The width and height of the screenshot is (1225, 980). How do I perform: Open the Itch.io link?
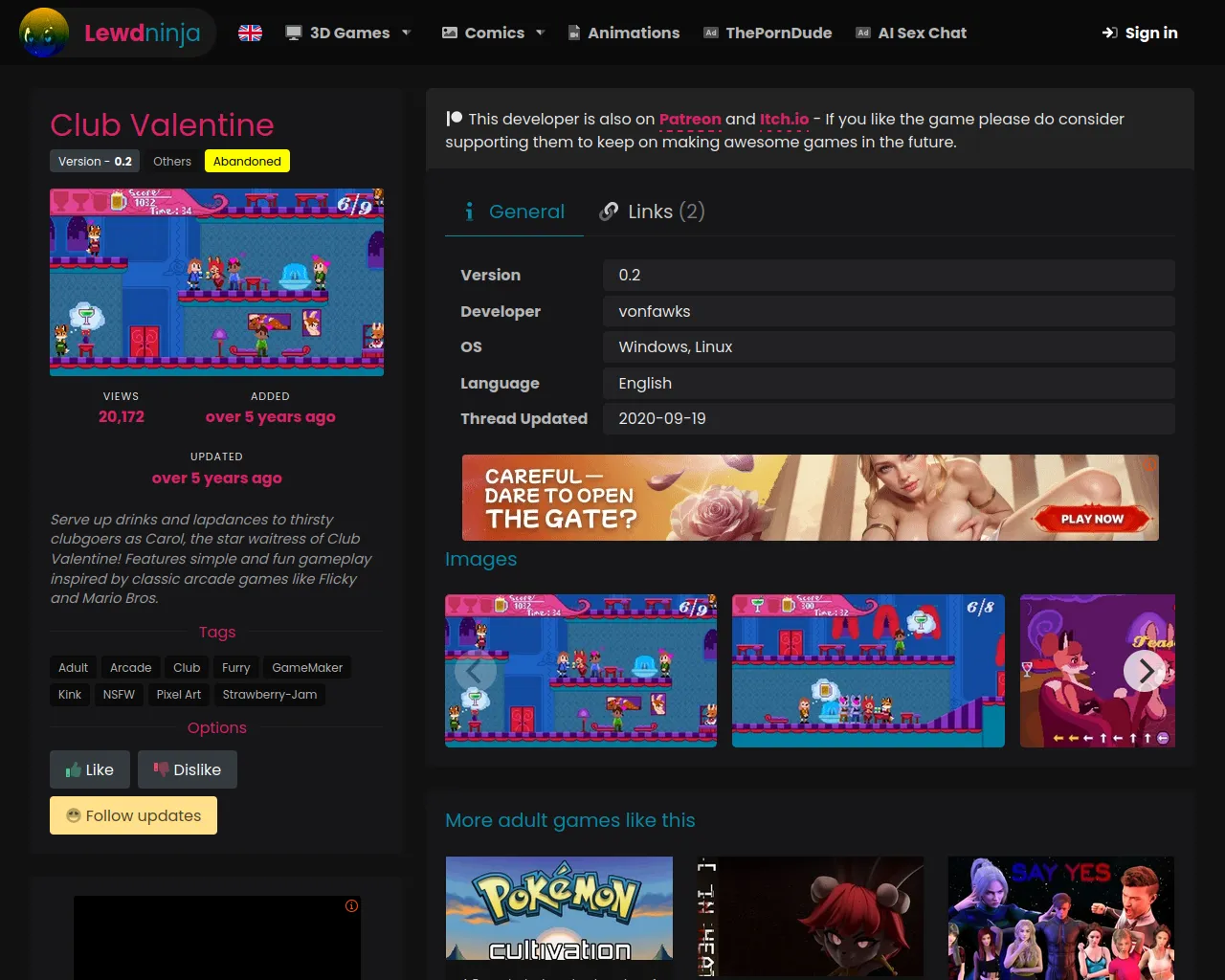tap(784, 119)
